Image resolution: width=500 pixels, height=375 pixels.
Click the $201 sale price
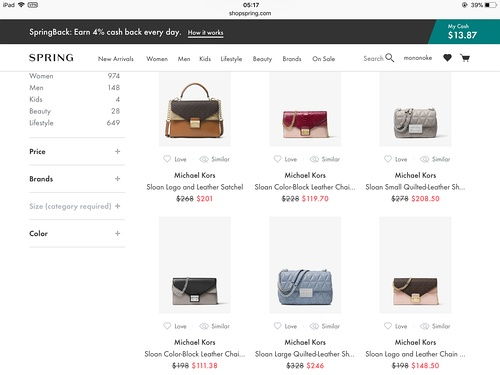tap(204, 199)
